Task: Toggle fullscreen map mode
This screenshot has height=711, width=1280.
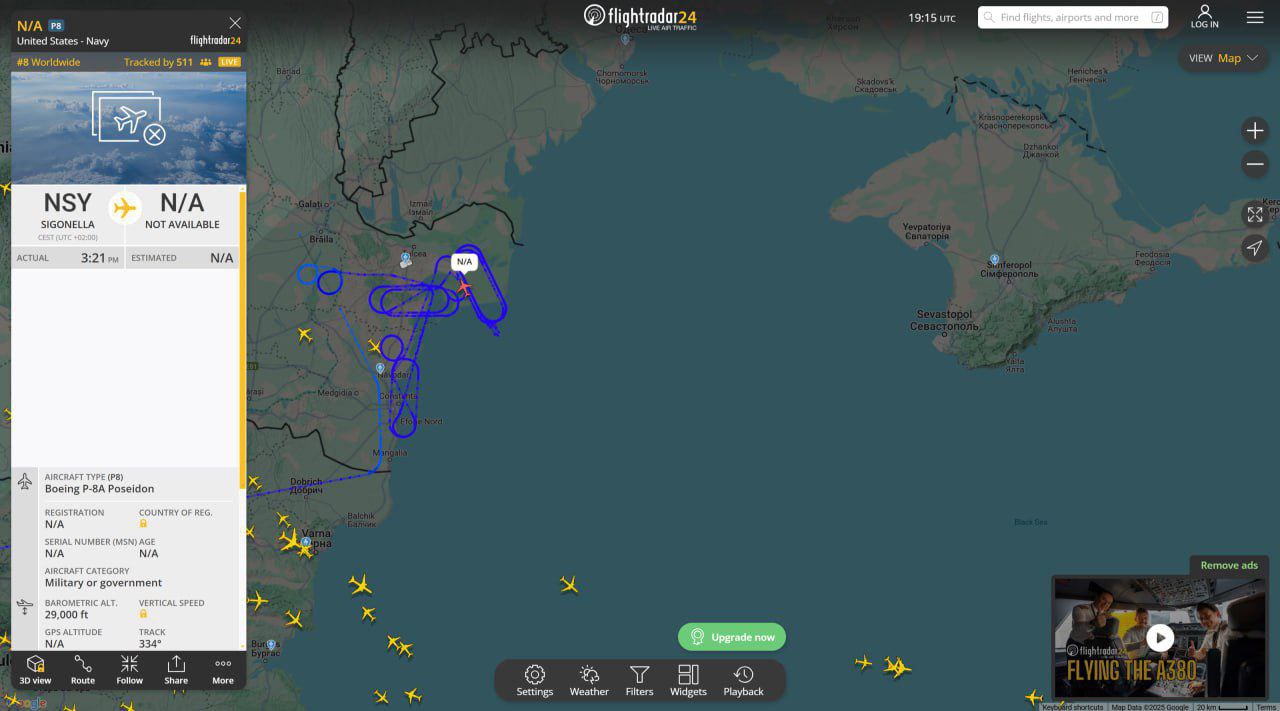Action: coord(1254,214)
